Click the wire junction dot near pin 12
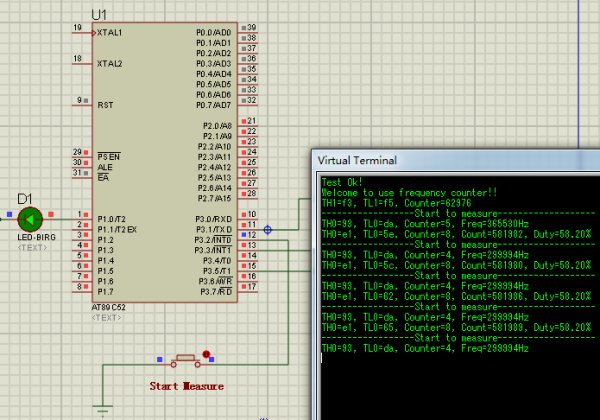The image size is (600, 420). coord(267,230)
